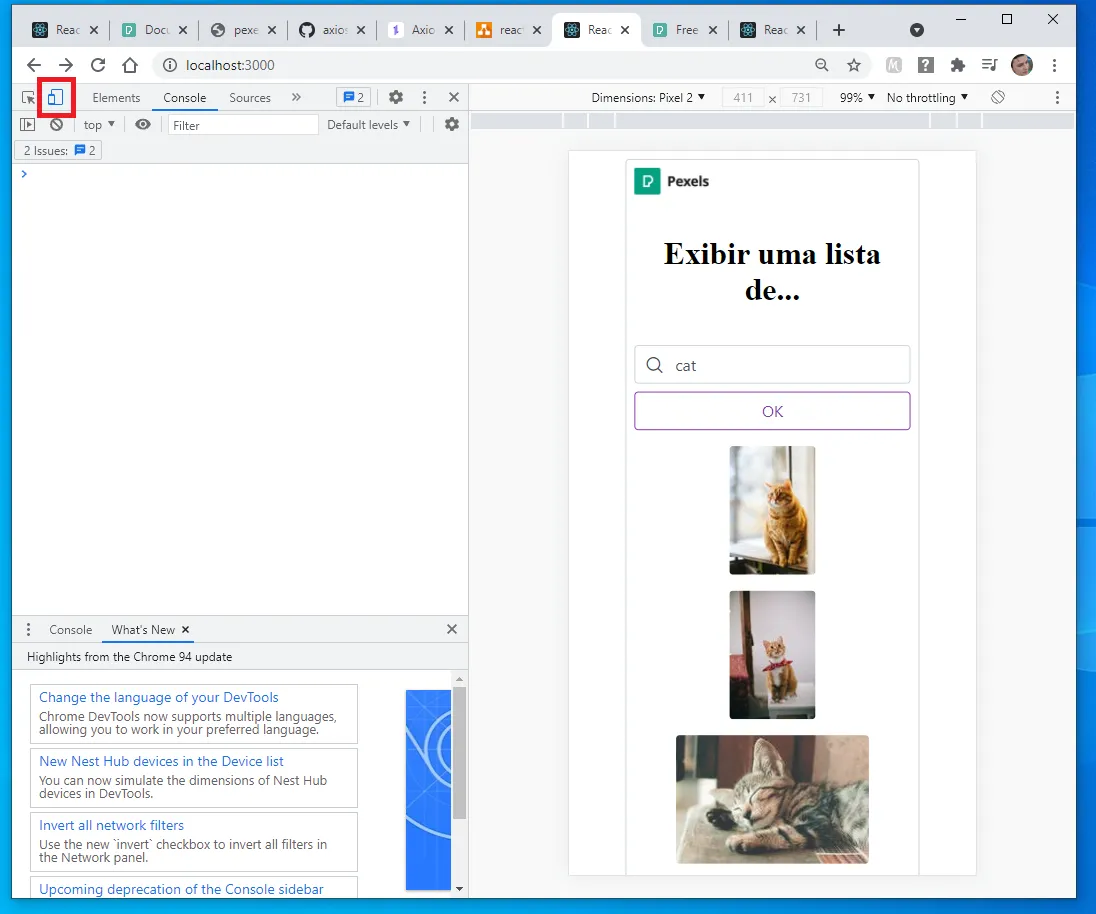Clear the console
The width and height of the screenshot is (1096, 914).
click(57, 124)
